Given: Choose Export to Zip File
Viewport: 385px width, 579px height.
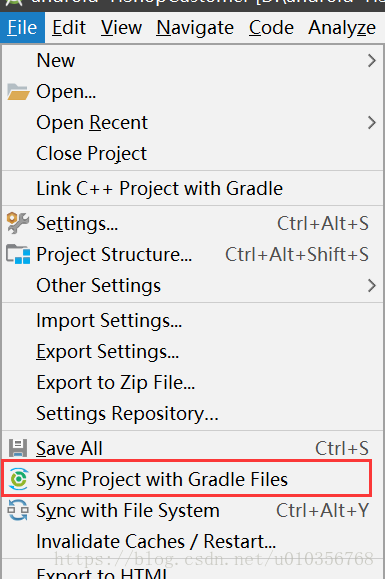Looking at the screenshot, I should pos(116,383).
